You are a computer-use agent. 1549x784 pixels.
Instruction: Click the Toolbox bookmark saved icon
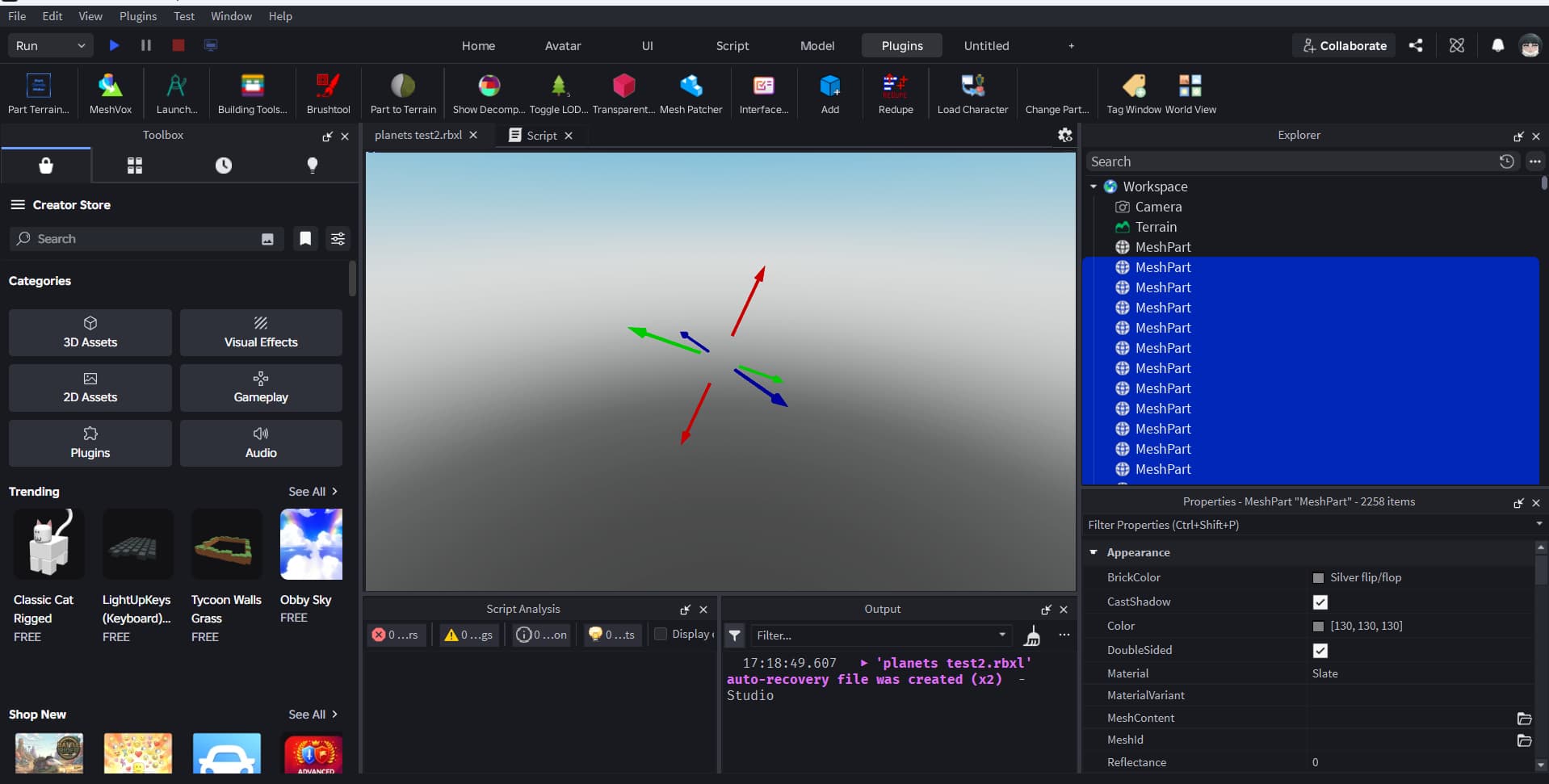tap(305, 239)
